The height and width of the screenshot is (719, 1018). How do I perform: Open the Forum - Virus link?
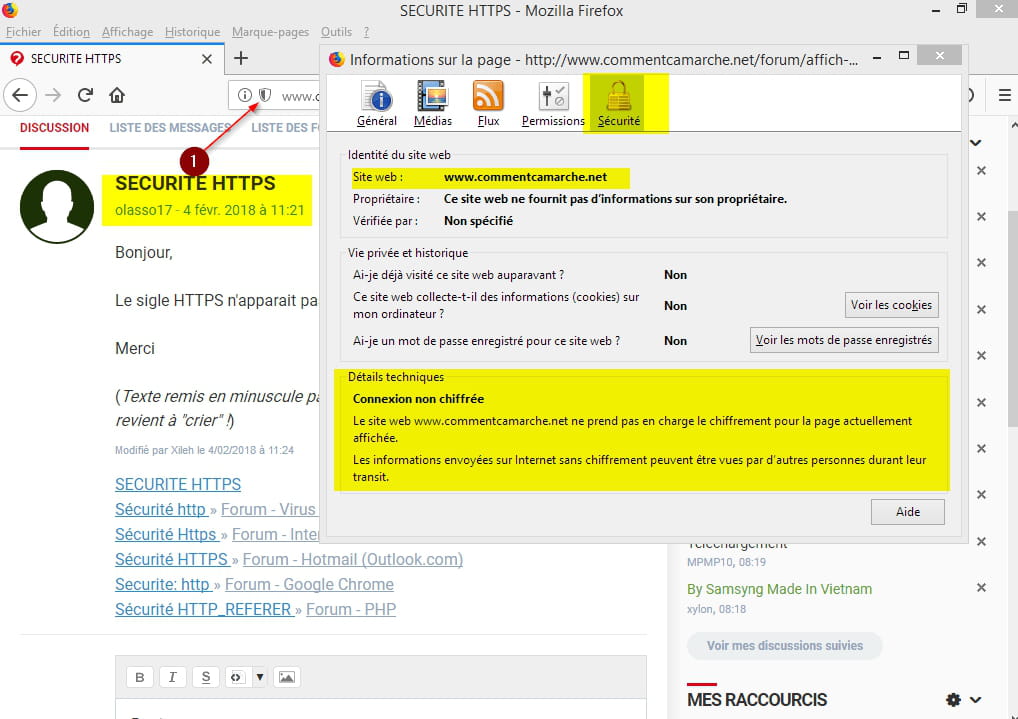[x=268, y=510]
